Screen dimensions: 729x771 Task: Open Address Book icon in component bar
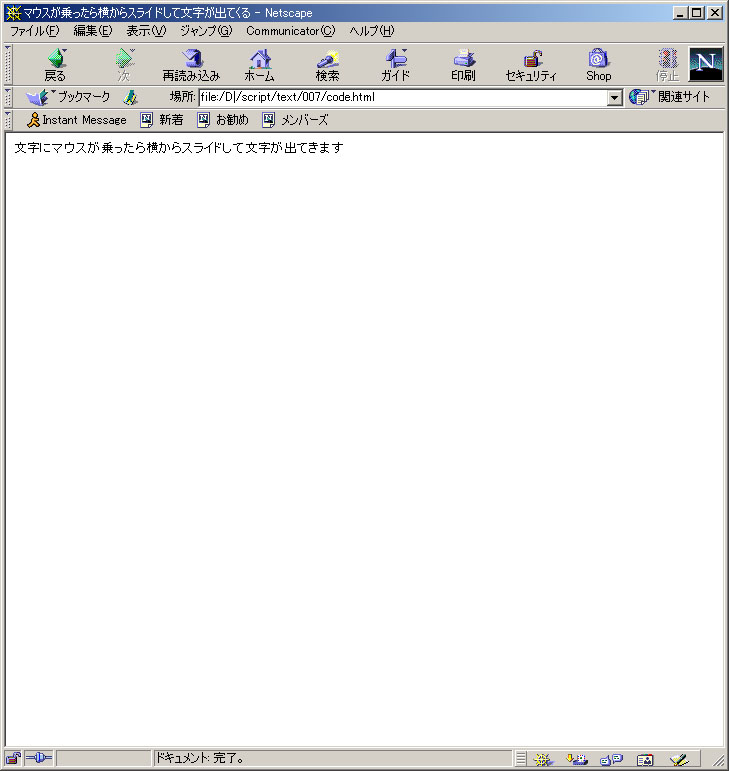point(645,759)
